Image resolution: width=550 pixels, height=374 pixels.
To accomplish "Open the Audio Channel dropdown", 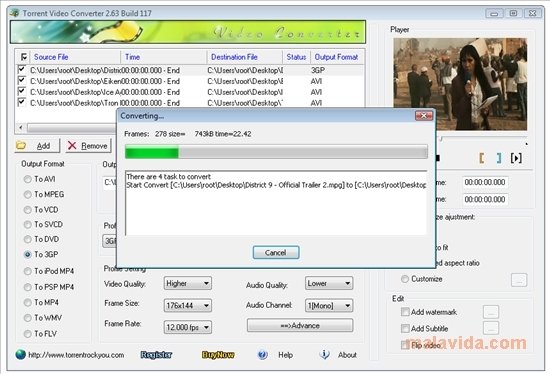I will (x=329, y=306).
